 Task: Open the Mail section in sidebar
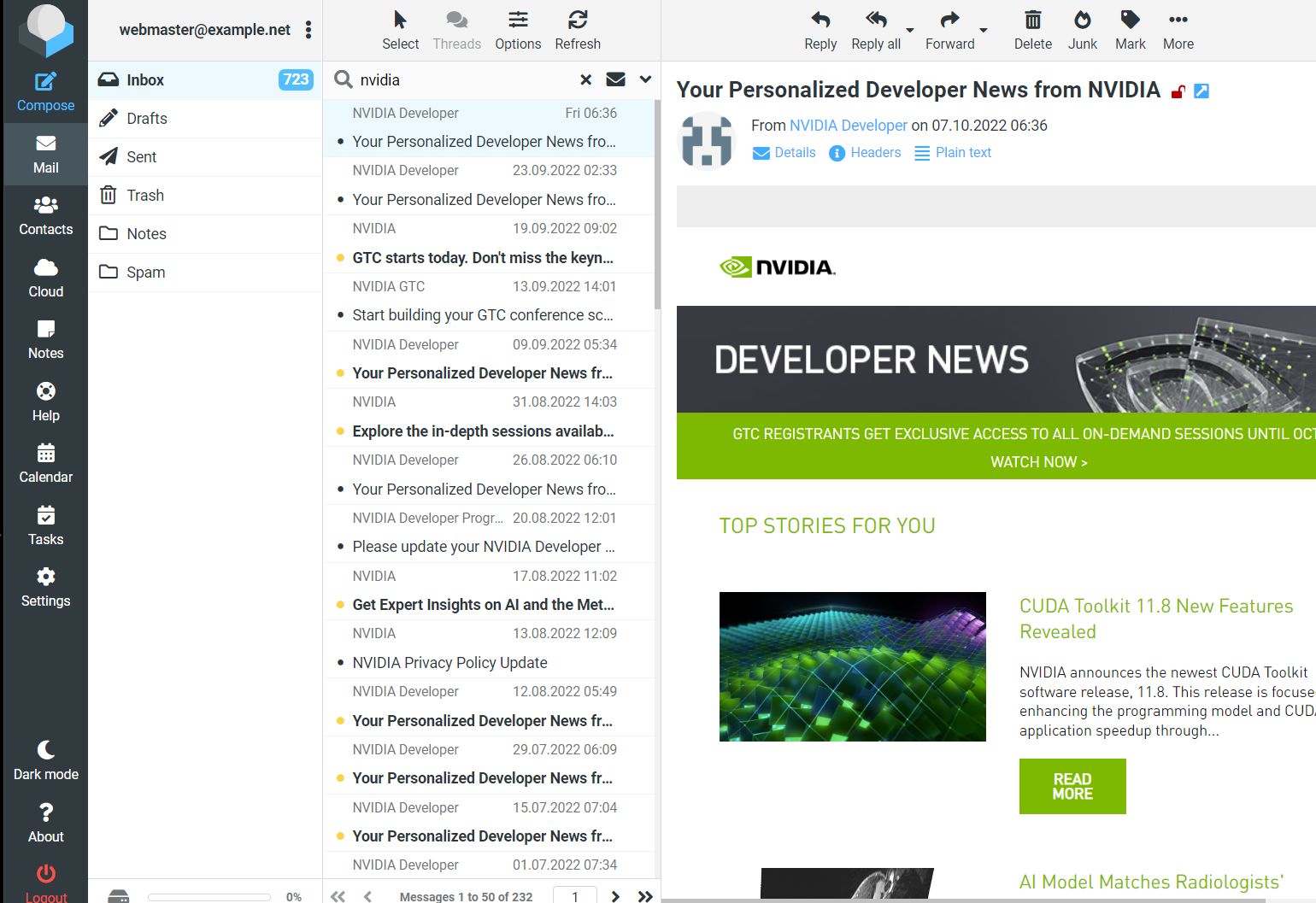tap(45, 155)
